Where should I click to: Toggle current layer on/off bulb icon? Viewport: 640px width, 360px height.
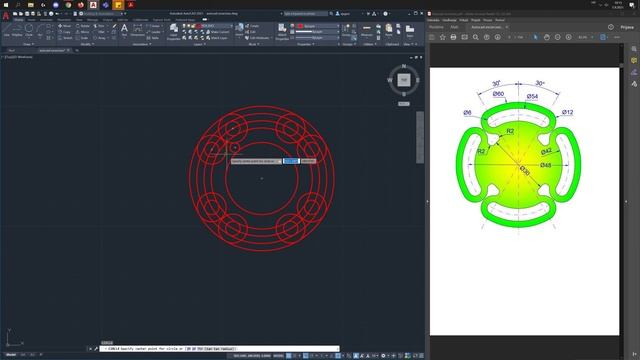click(184, 26)
